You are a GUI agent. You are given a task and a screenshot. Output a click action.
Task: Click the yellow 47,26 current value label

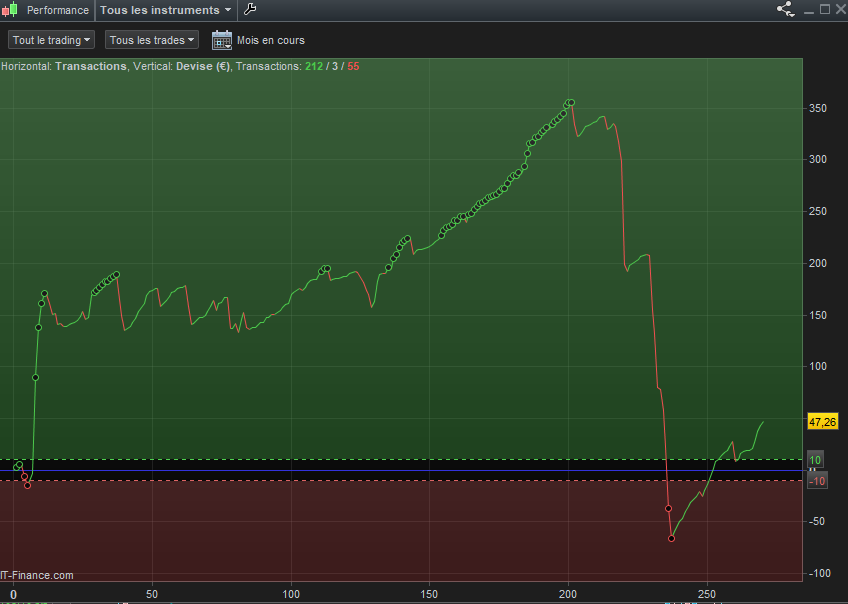(823, 422)
